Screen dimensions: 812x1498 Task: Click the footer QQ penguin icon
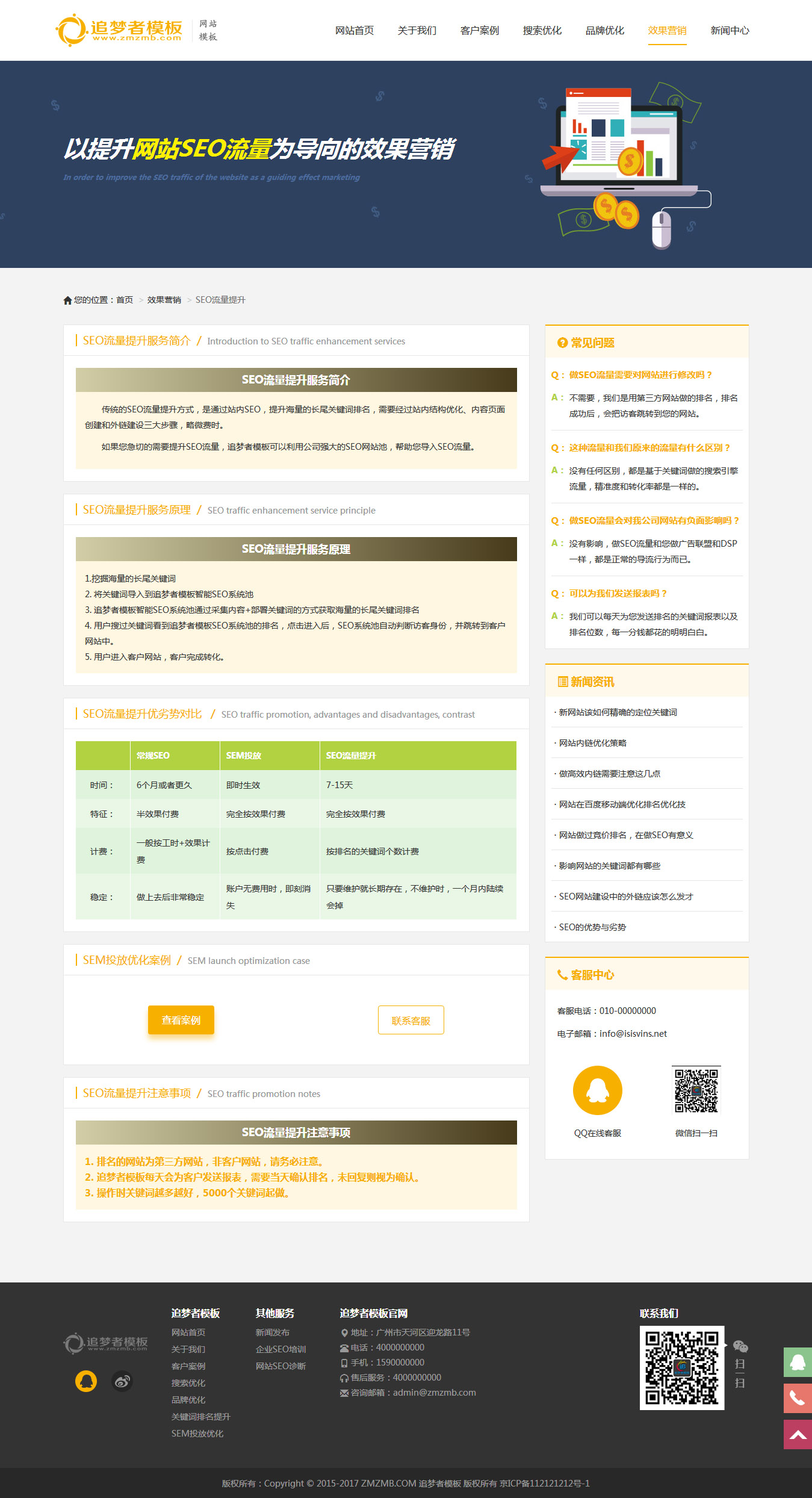[x=86, y=1381]
